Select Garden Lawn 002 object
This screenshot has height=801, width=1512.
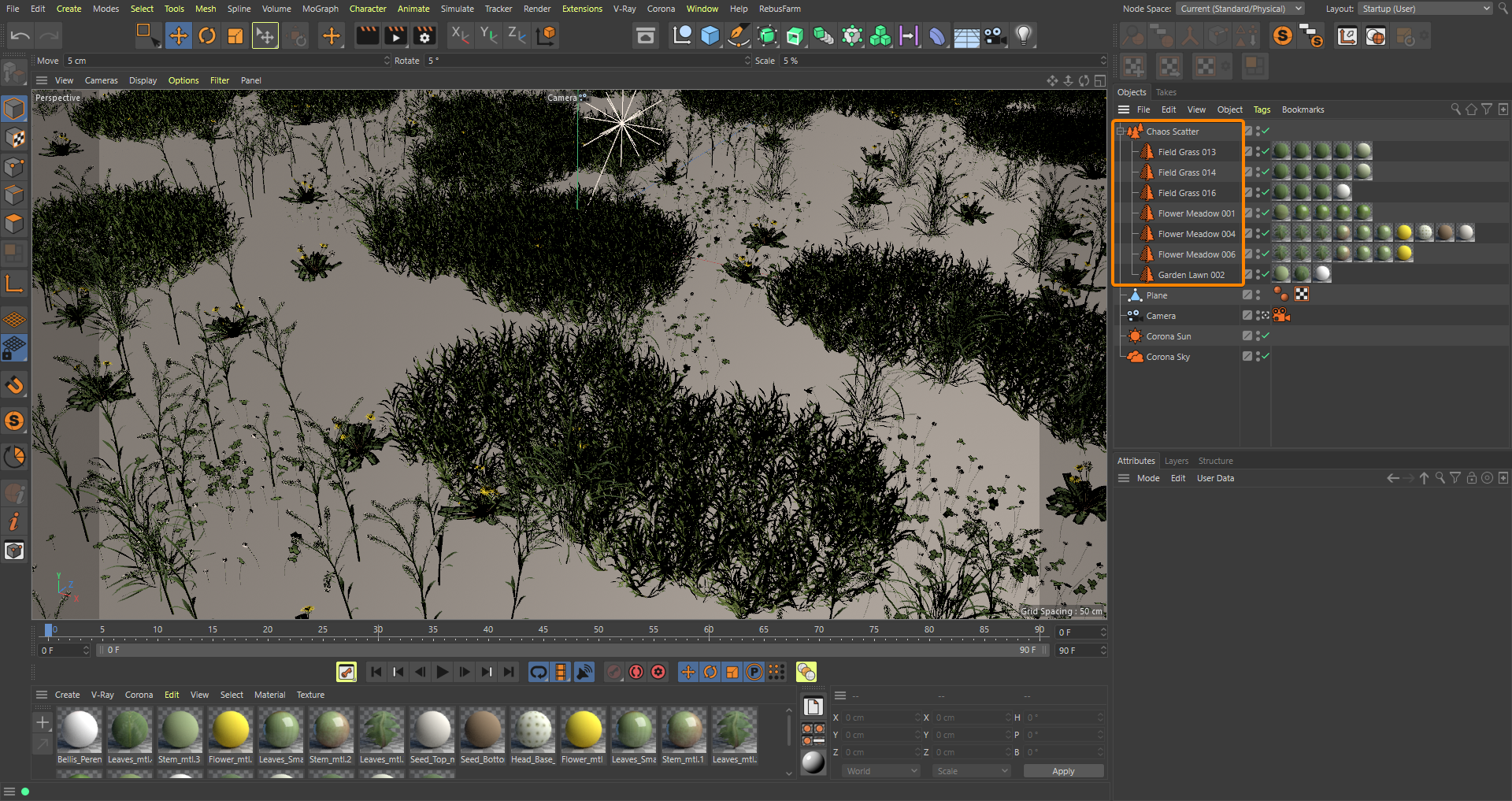tap(1191, 275)
